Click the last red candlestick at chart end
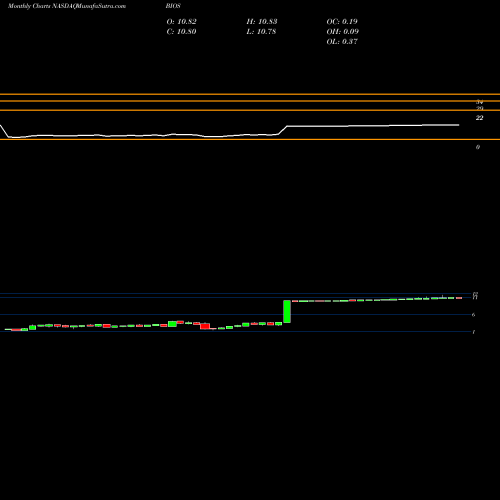 tap(459, 298)
